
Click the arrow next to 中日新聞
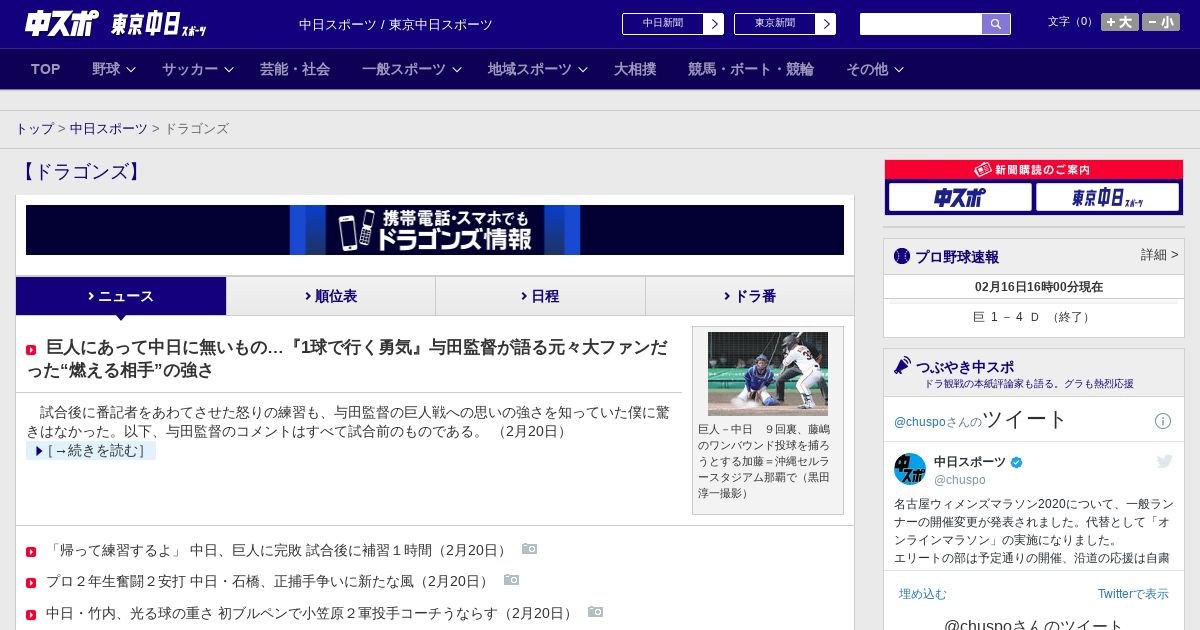[714, 24]
